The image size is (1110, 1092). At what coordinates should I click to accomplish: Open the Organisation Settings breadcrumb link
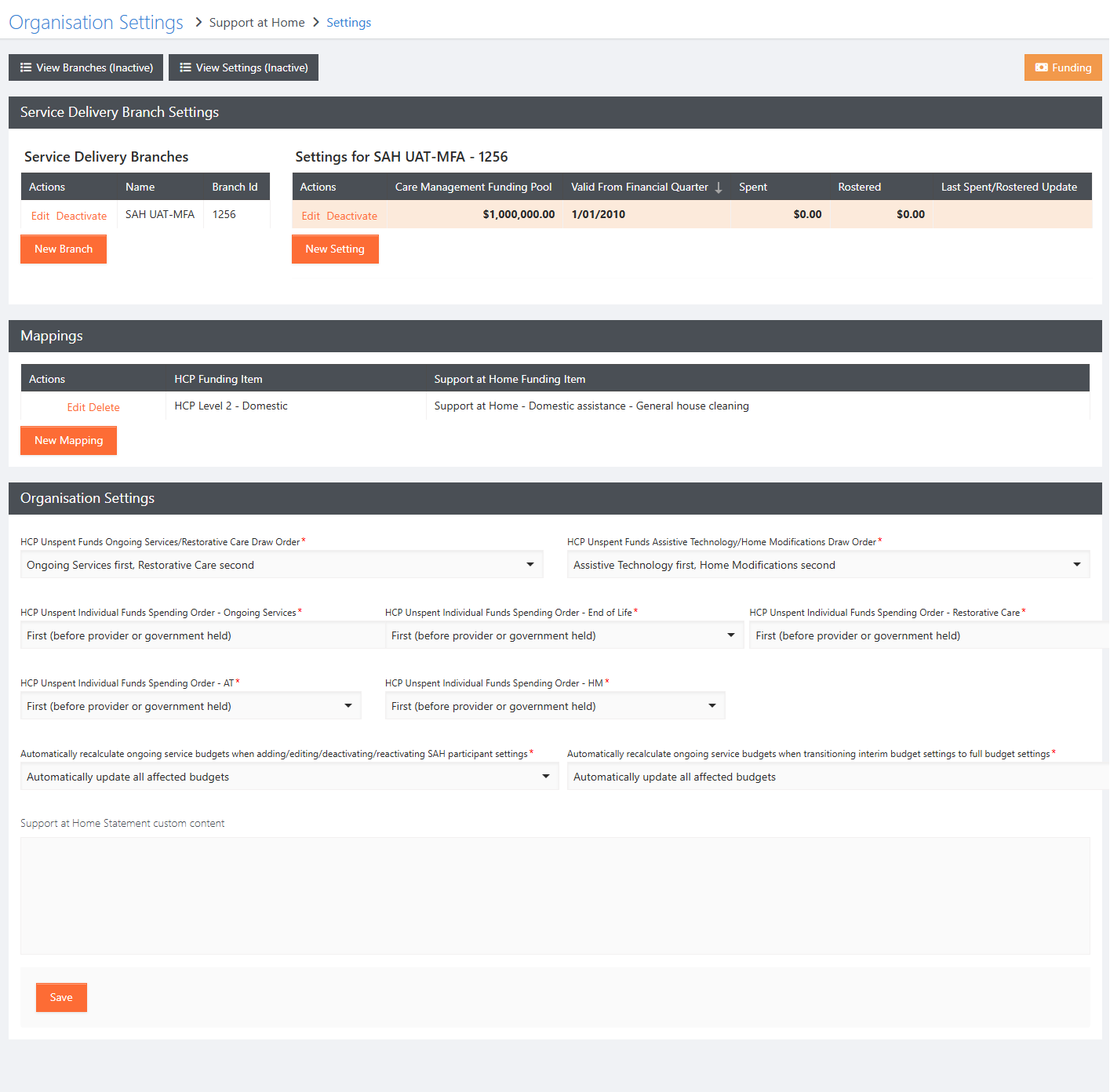click(x=96, y=23)
